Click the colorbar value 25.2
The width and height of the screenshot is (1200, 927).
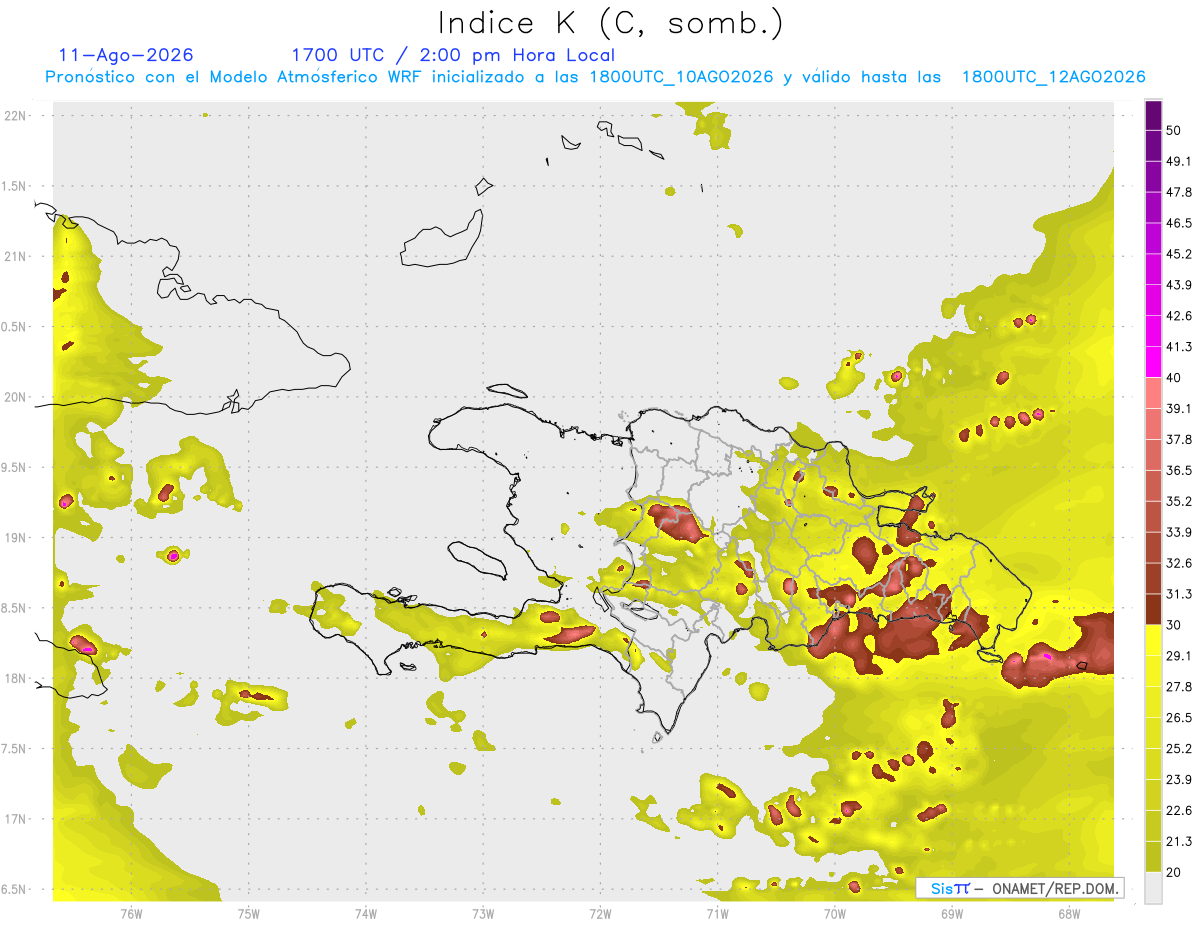1179,749
